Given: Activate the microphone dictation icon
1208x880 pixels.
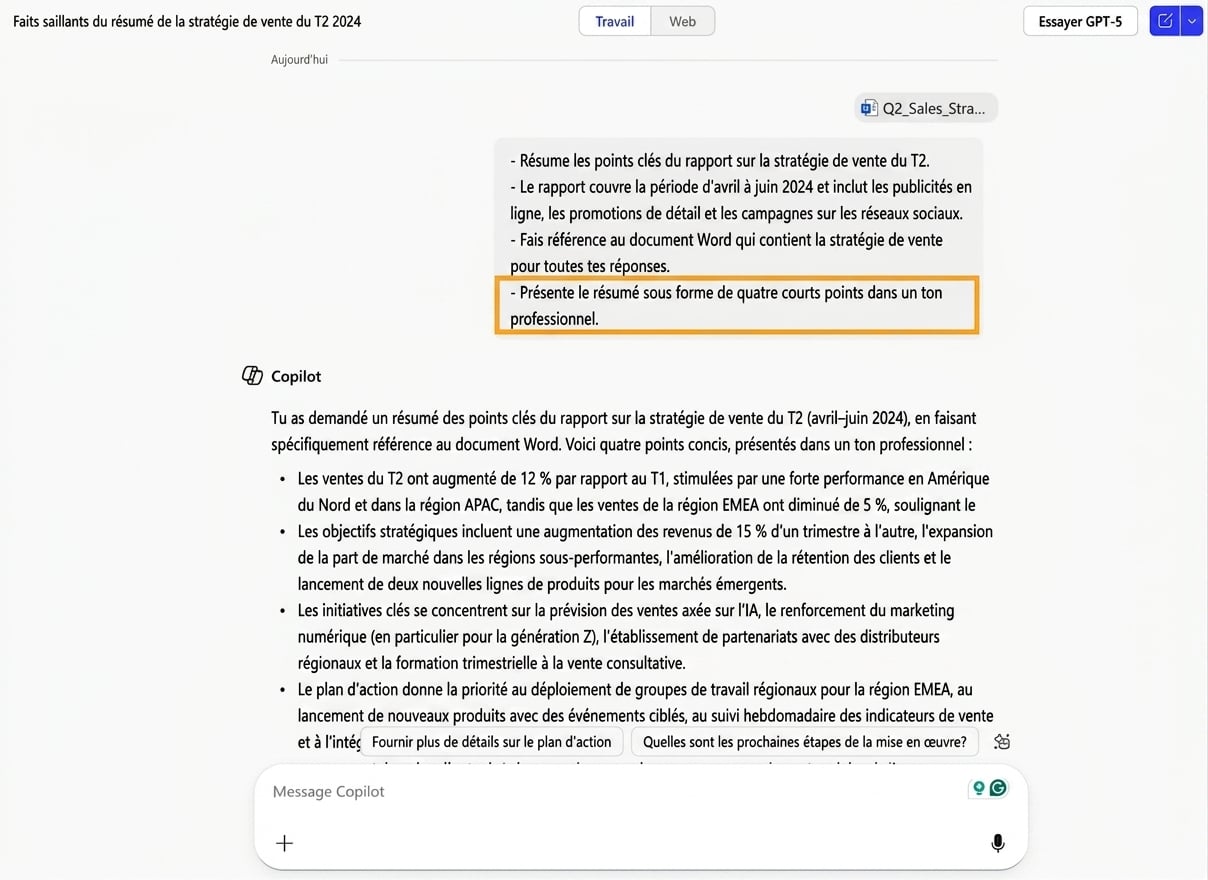Looking at the screenshot, I should coord(997,843).
